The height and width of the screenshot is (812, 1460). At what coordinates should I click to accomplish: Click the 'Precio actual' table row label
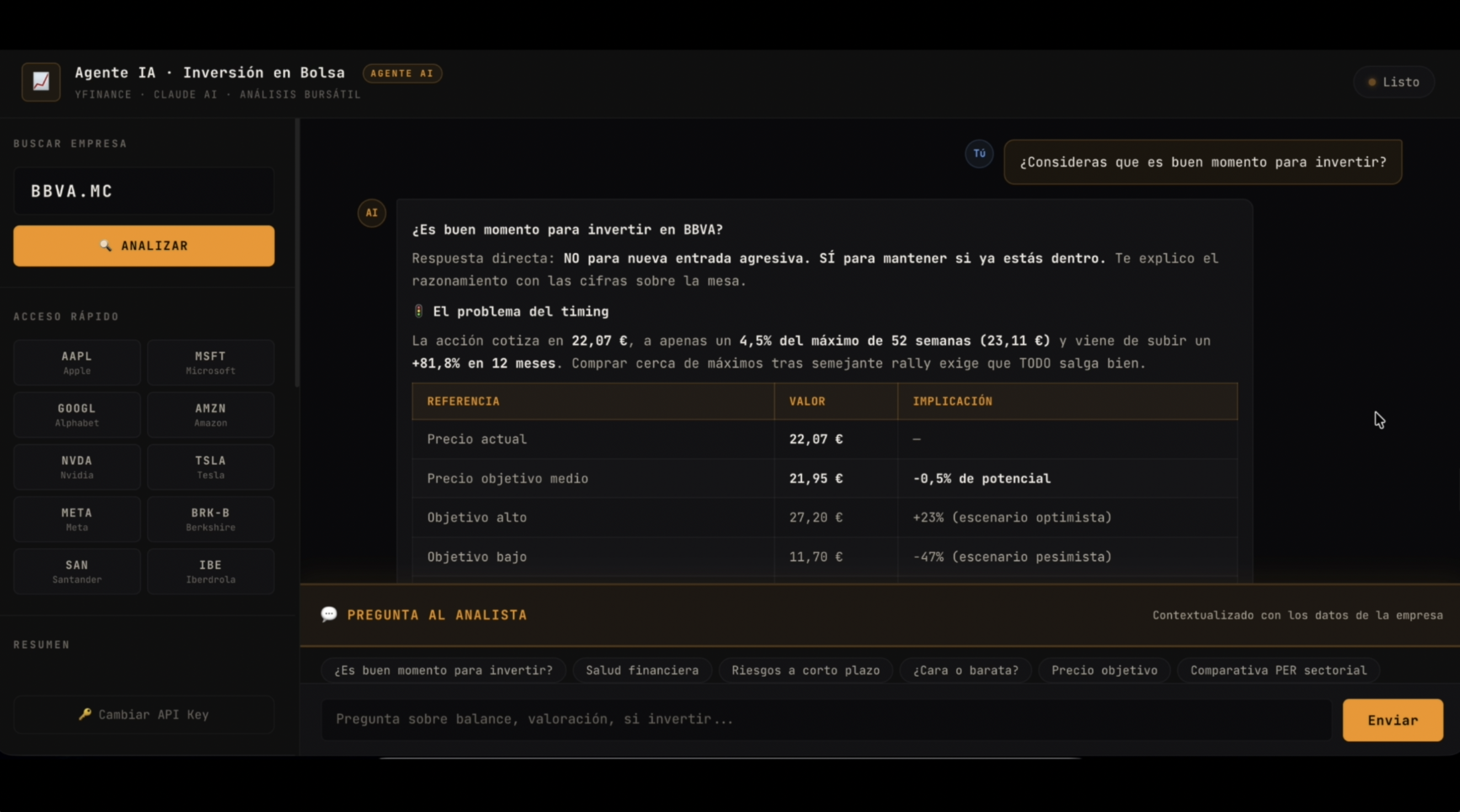[477, 439]
